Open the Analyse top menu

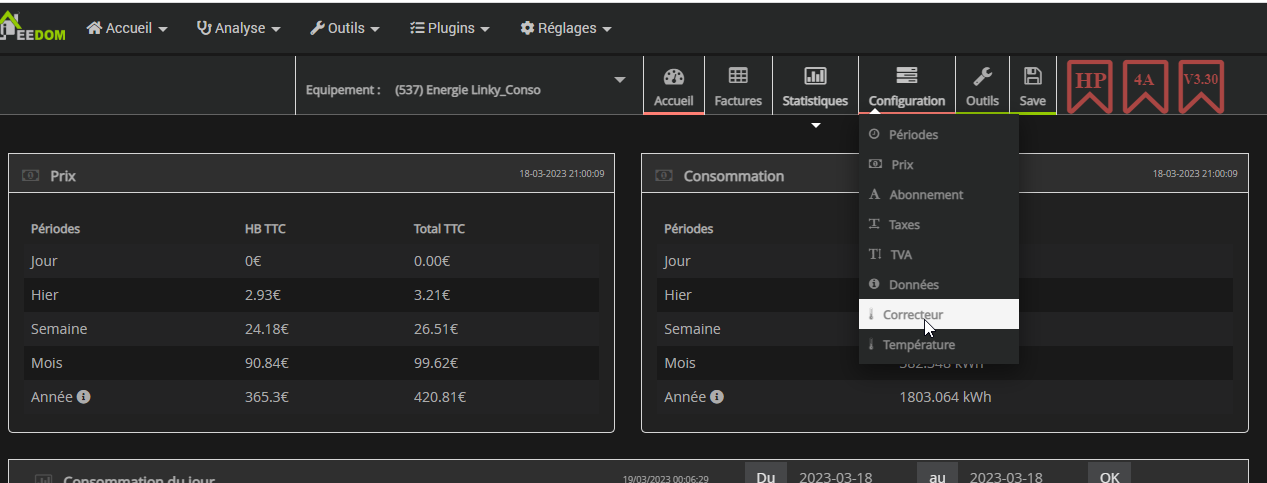[x=238, y=28]
